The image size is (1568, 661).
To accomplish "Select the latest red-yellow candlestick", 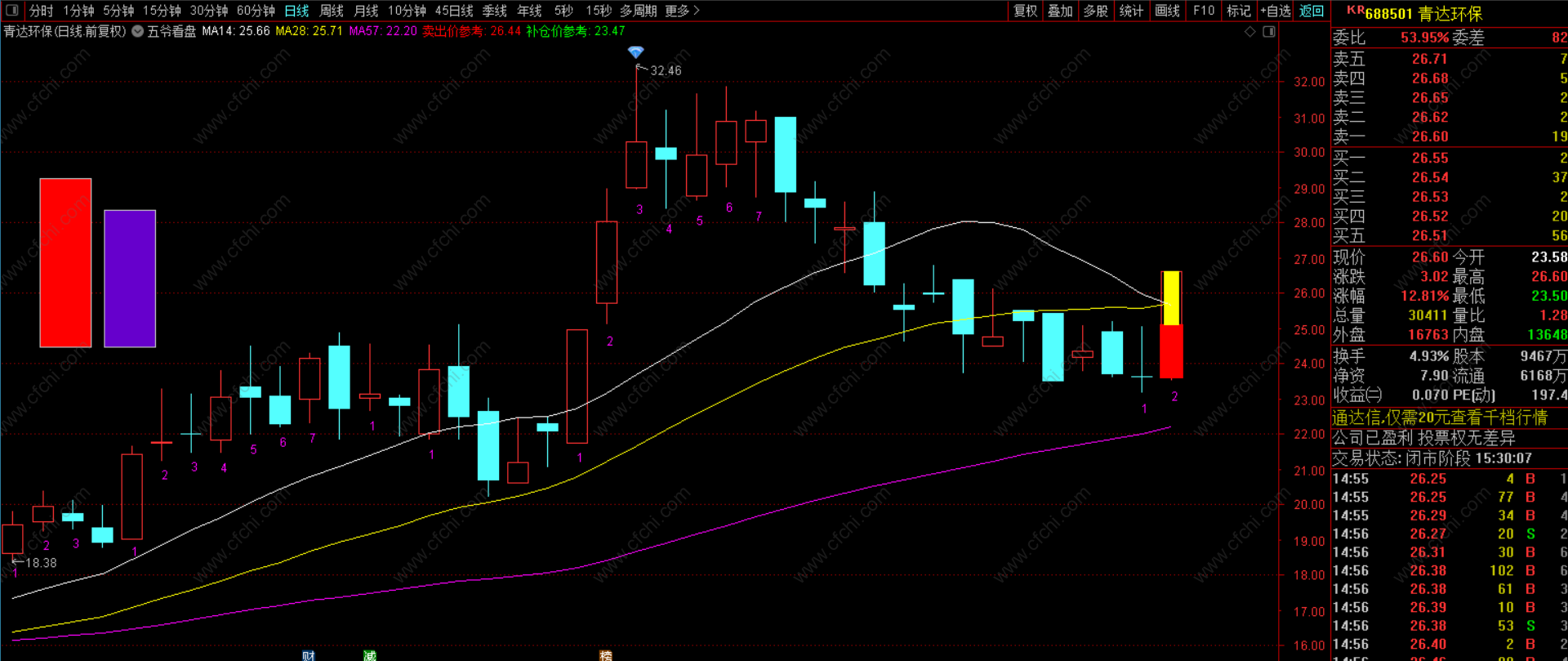I will (x=1171, y=324).
